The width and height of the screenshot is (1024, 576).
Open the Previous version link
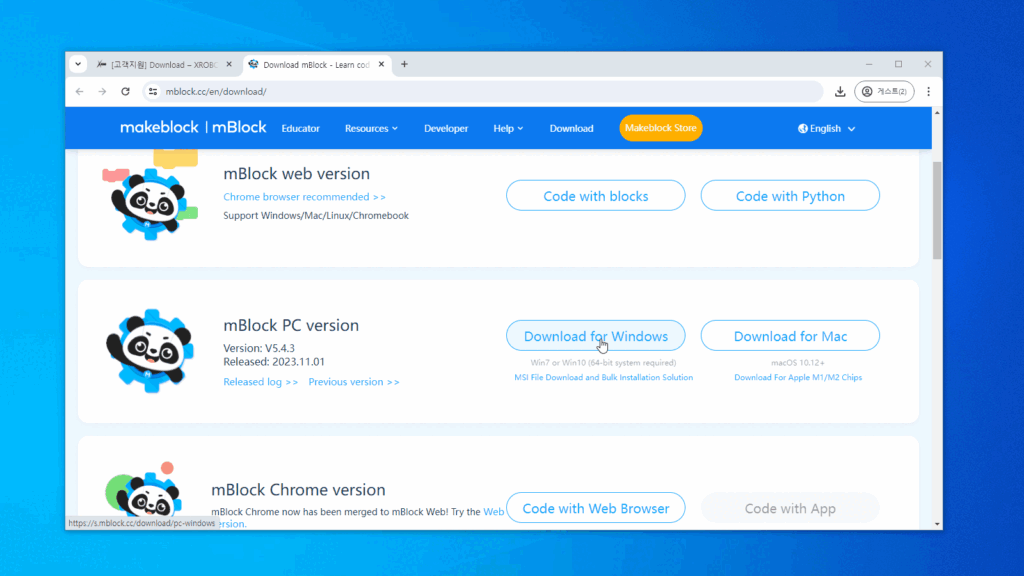(353, 382)
